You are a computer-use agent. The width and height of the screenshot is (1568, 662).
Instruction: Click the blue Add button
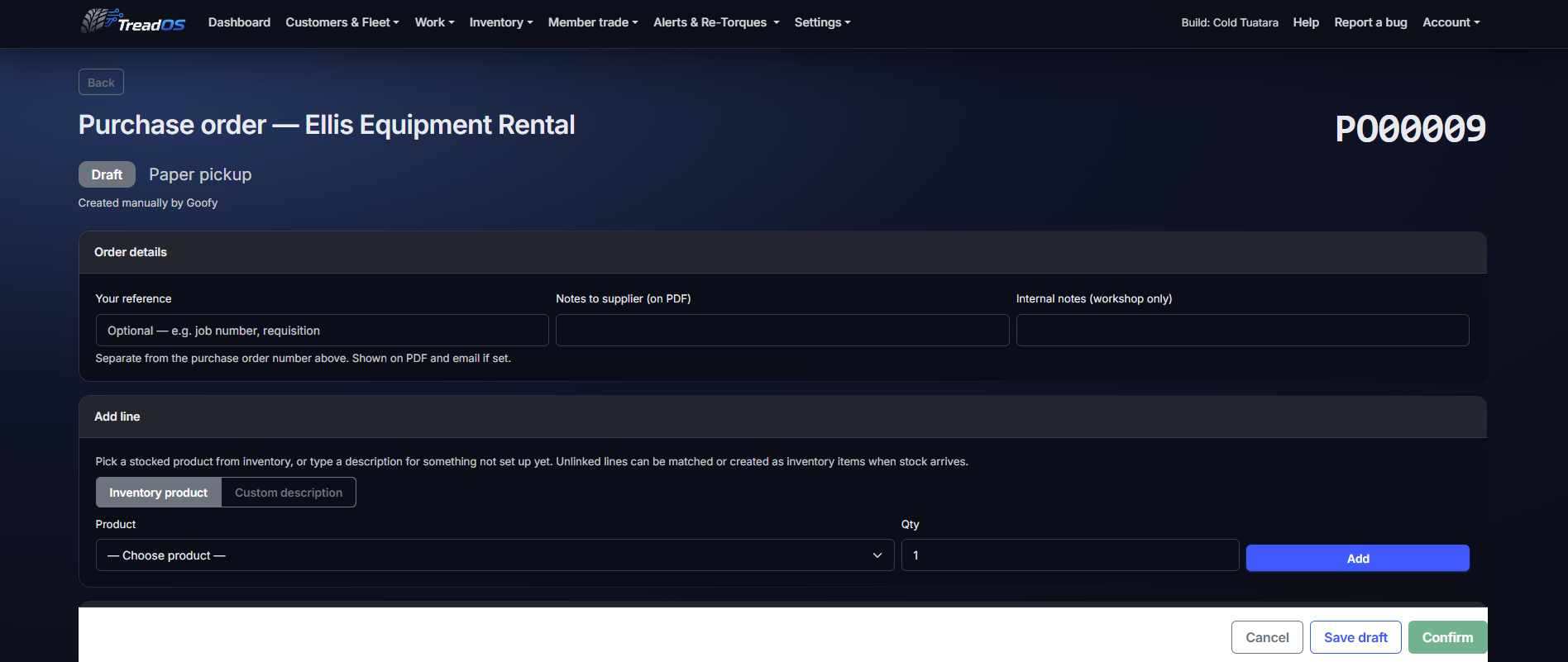[x=1357, y=558]
